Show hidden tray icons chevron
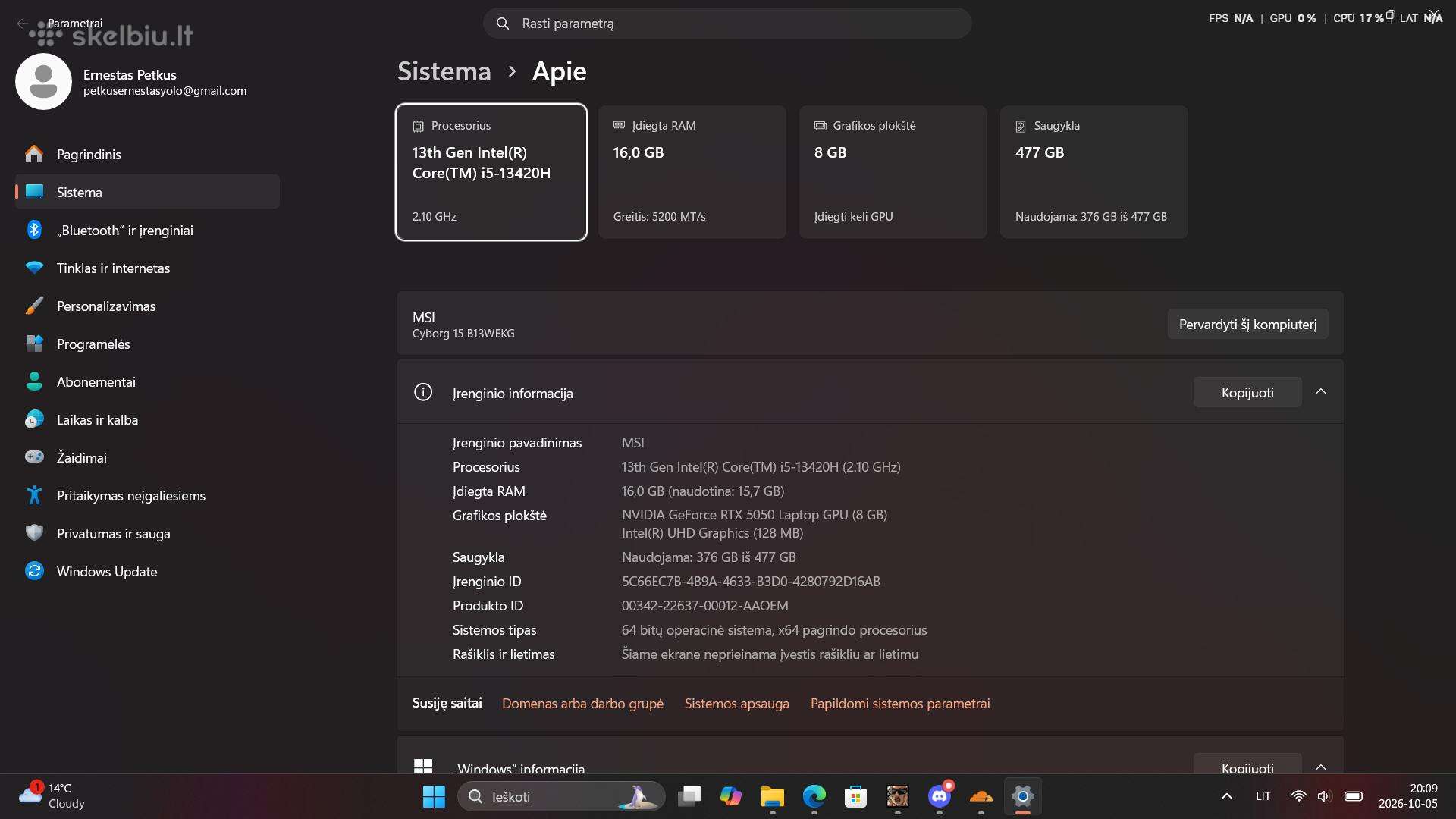The image size is (1456, 819). pyautogui.click(x=1227, y=796)
